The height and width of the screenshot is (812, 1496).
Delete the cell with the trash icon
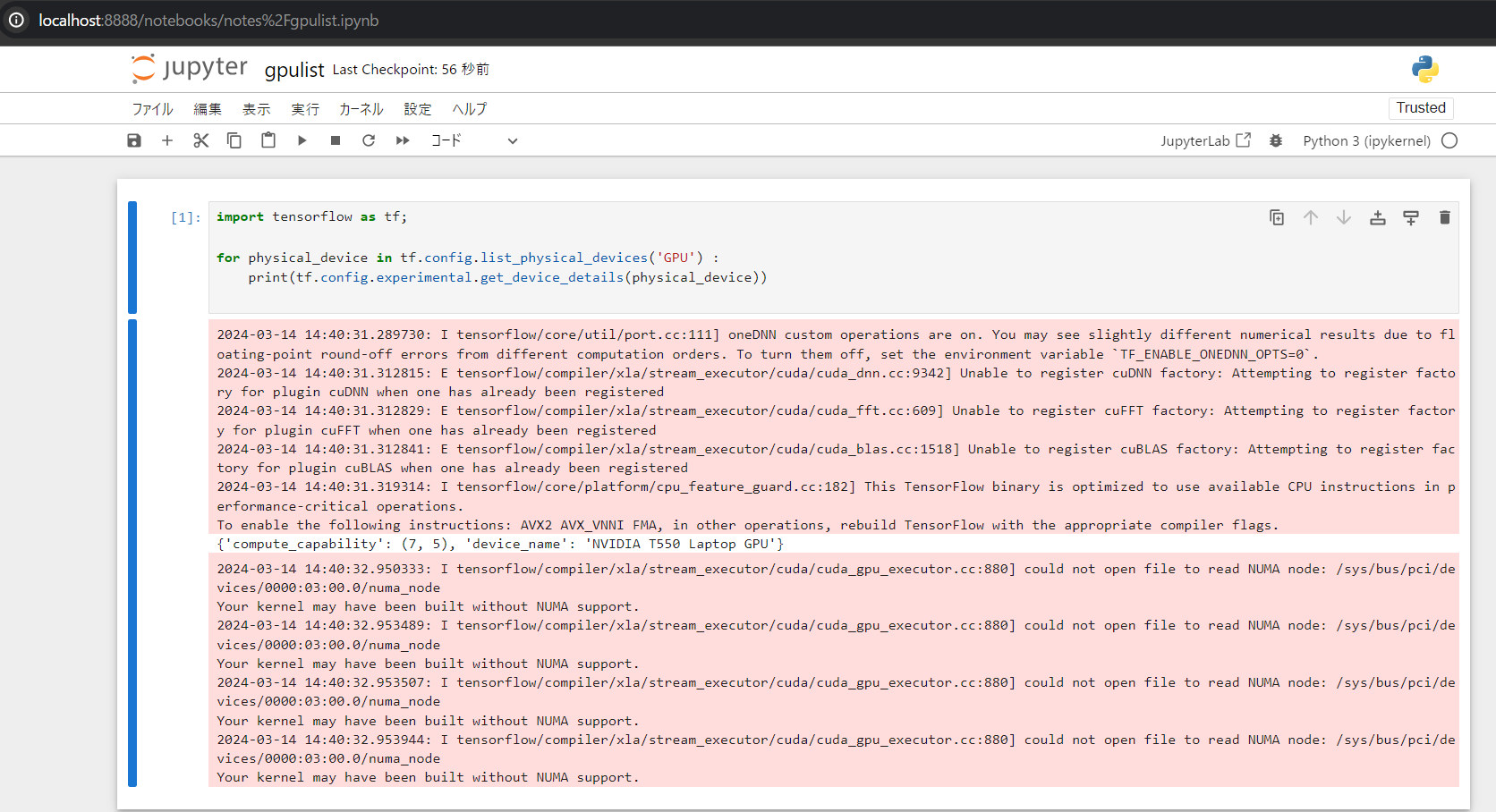(x=1444, y=217)
